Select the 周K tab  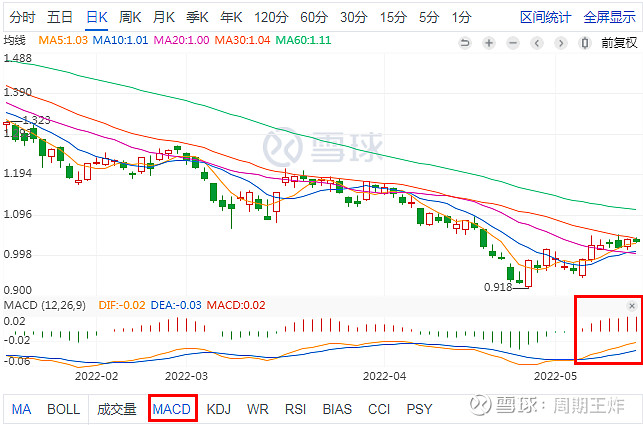point(130,17)
